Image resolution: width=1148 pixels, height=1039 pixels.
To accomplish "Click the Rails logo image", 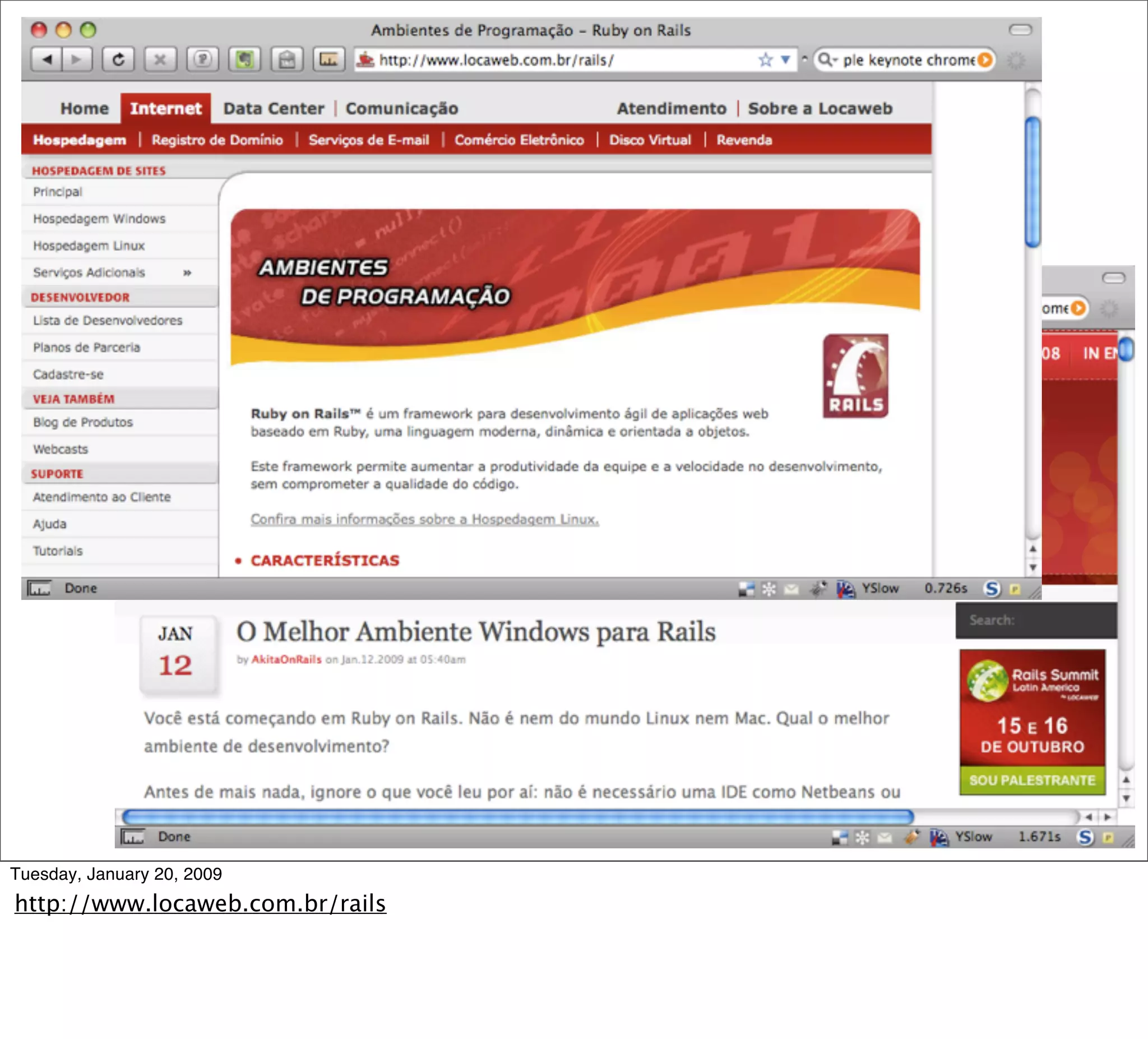I will (x=855, y=376).
